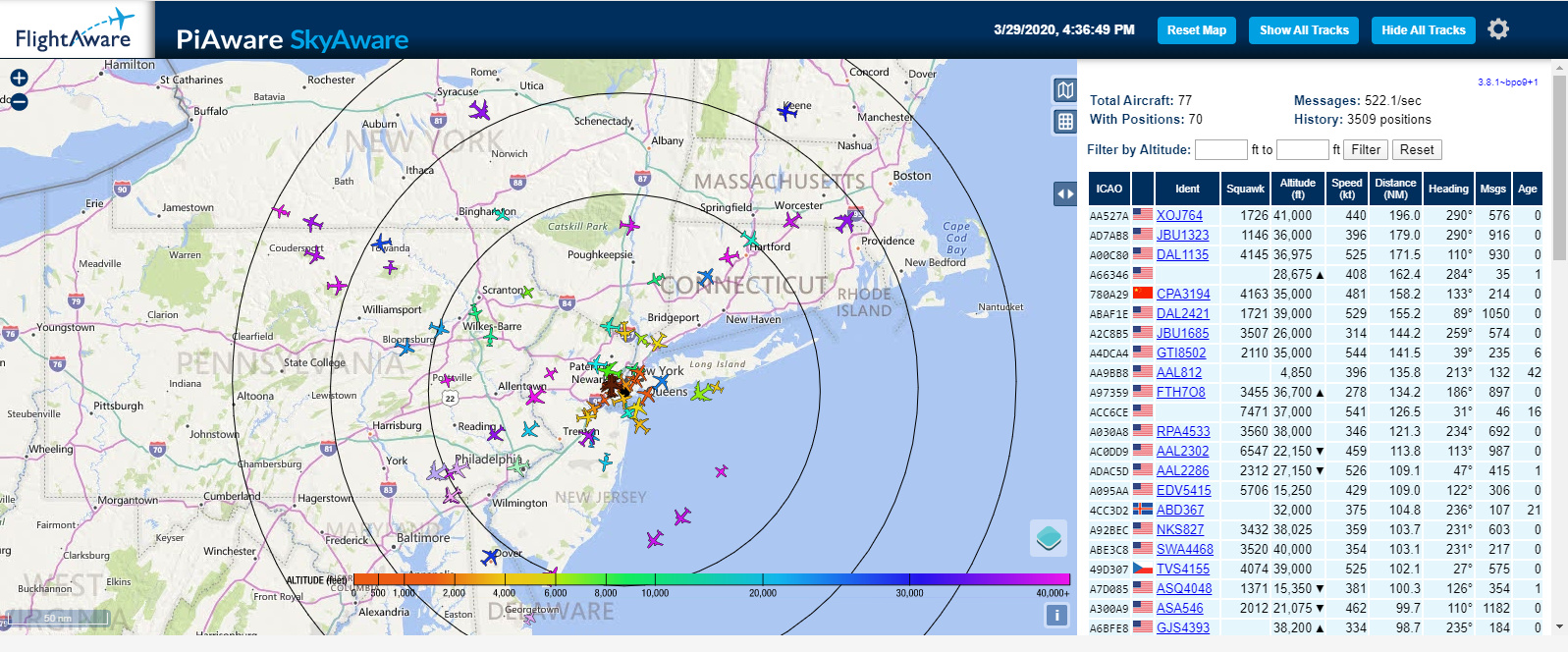Sort table by Distance (NM) column
The height and width of the screenshot is (652, 1568).
coord(1395,189)
